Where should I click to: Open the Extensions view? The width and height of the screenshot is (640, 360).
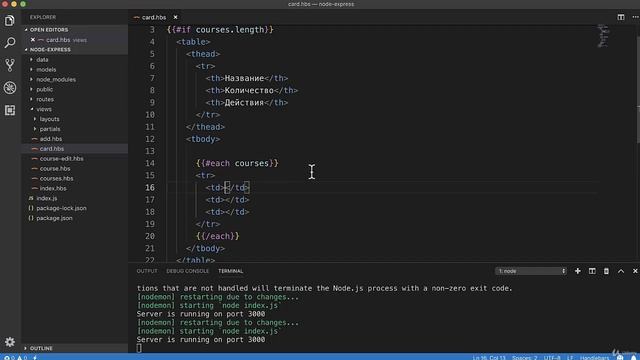[10, 110]
